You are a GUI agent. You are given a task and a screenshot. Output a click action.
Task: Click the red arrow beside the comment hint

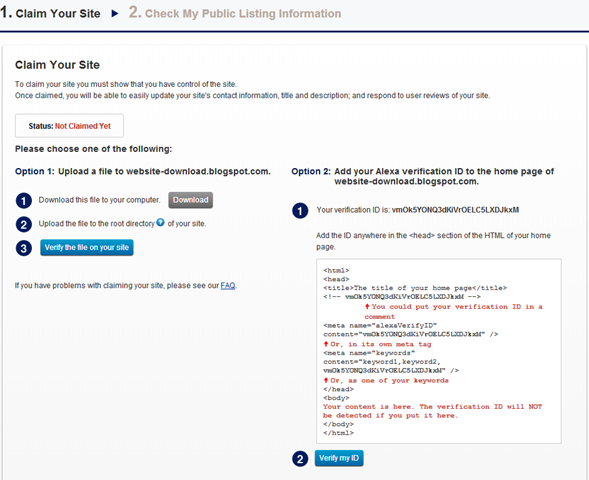pyautogui.click(x=367, y=306)
